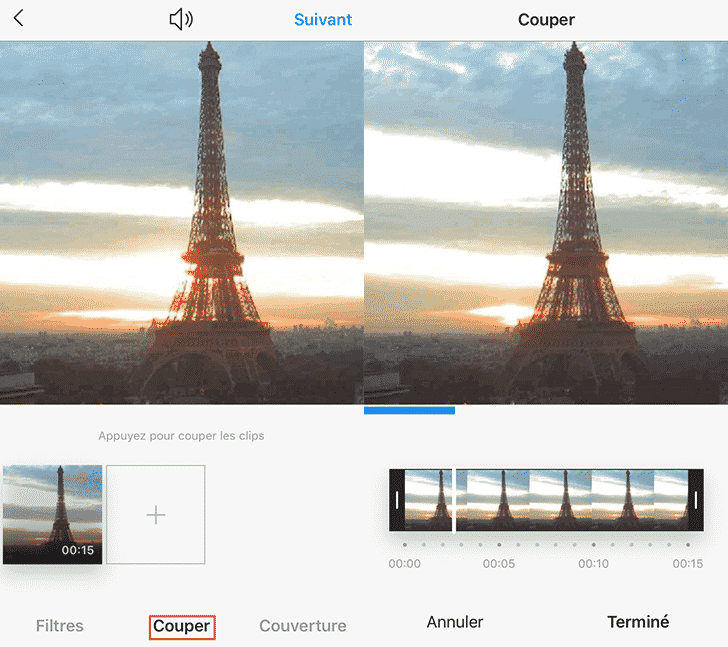Confirm the trim with Terminé
728x647 pixels.
pyautogui.click(x=638, y=622)
